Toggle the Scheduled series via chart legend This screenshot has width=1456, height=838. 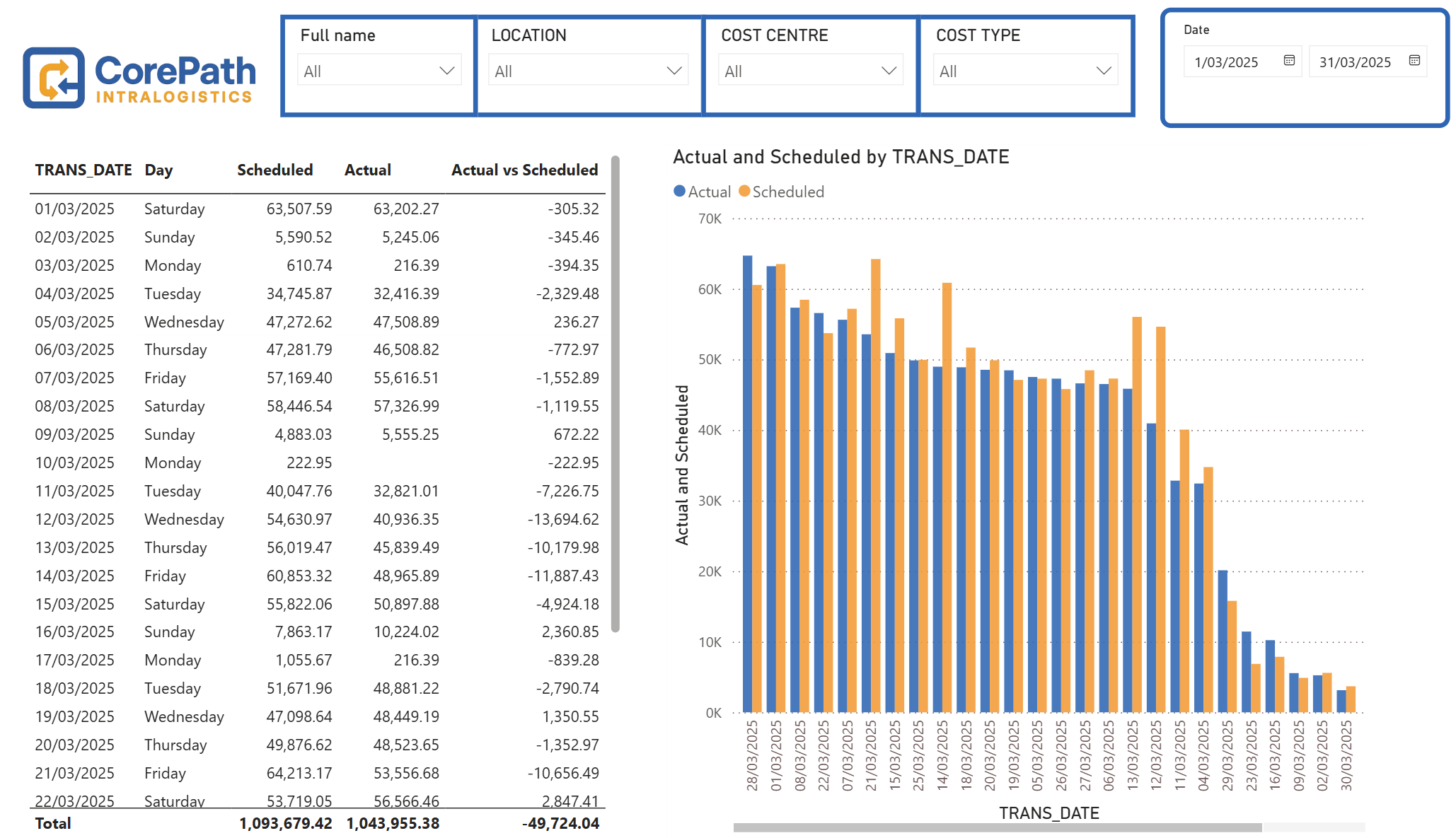789,192
